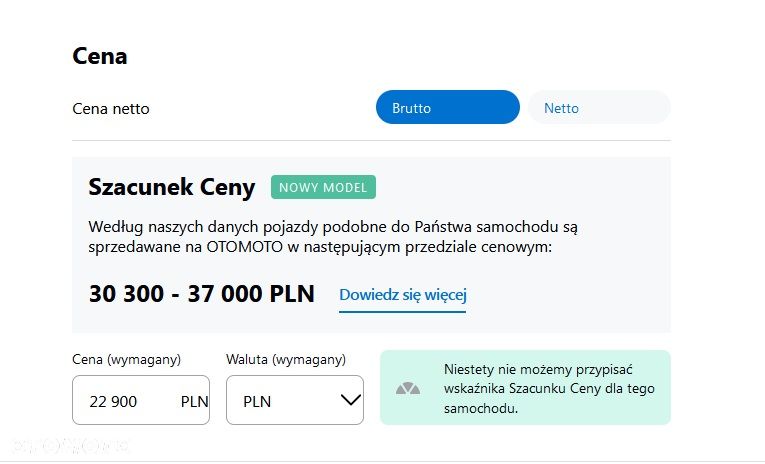Click the 30 300 - 37 000 PLN range
This screenshot has height=464, width=765.
click(x=201, y=294)
